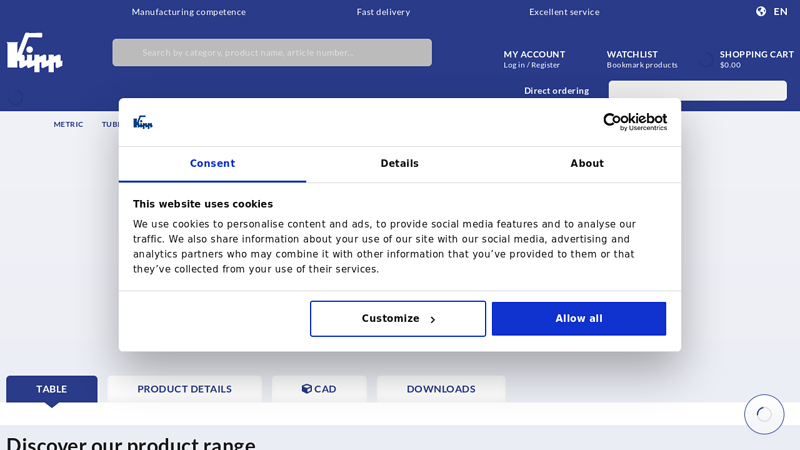Expand the Customize cookie options
This screenshot has width=800, height=450.
(398, 319)
